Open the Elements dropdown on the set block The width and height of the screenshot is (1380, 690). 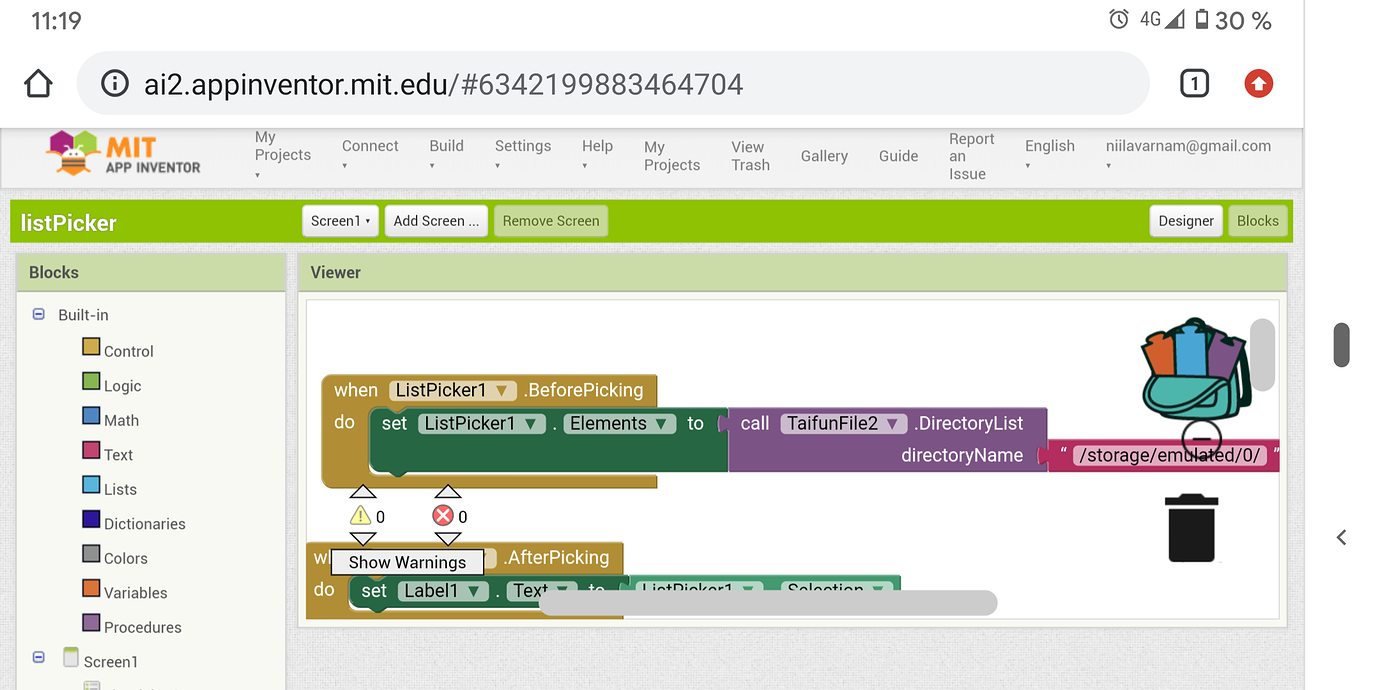click(619, 423)
